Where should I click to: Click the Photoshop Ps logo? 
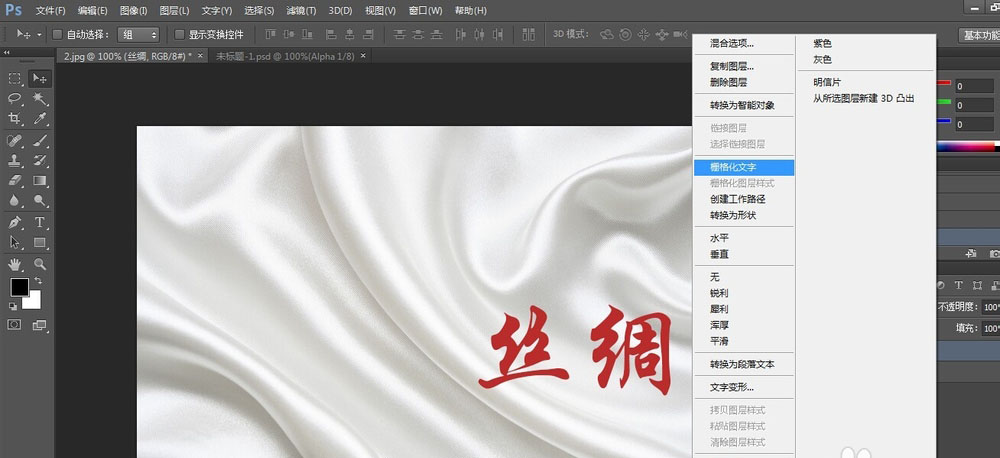coord(14,10)
